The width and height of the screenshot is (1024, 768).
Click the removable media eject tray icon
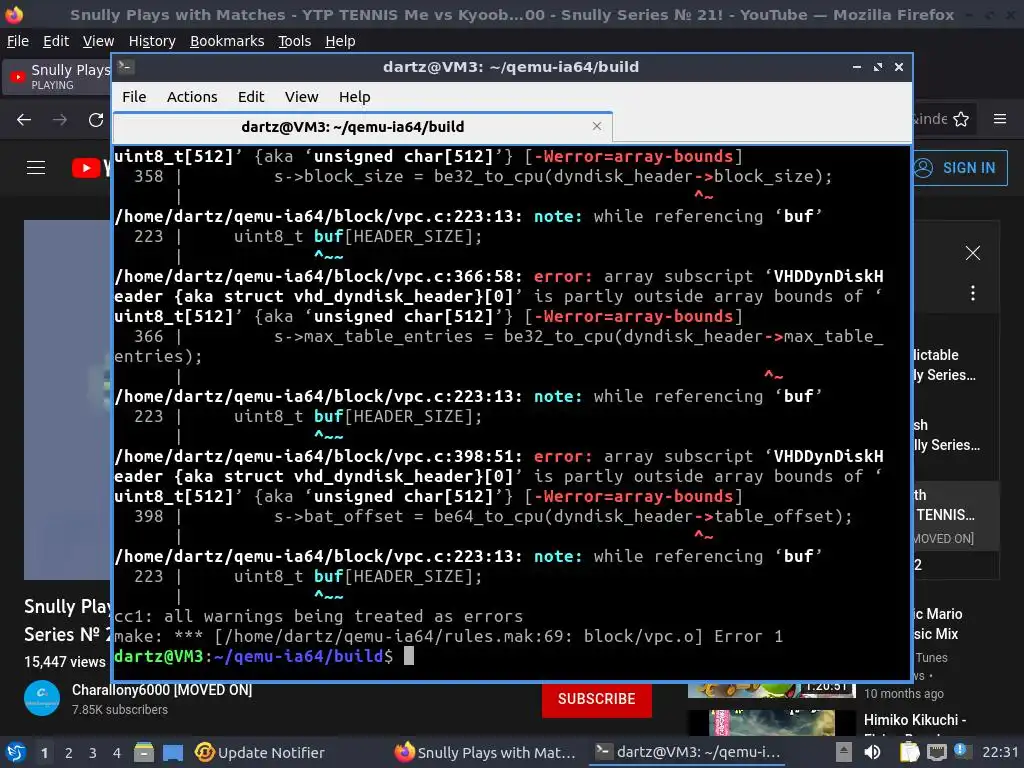[843, 752]
